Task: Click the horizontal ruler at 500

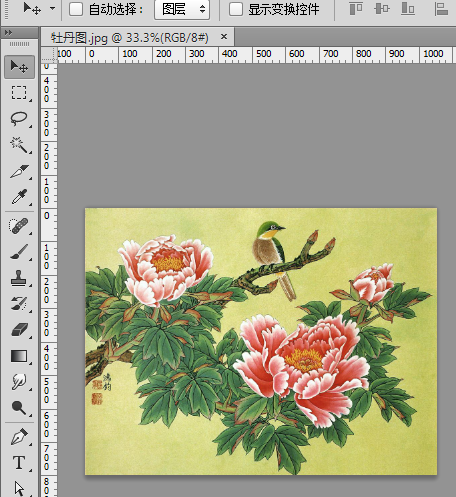Action: click(x=263, y=54)
